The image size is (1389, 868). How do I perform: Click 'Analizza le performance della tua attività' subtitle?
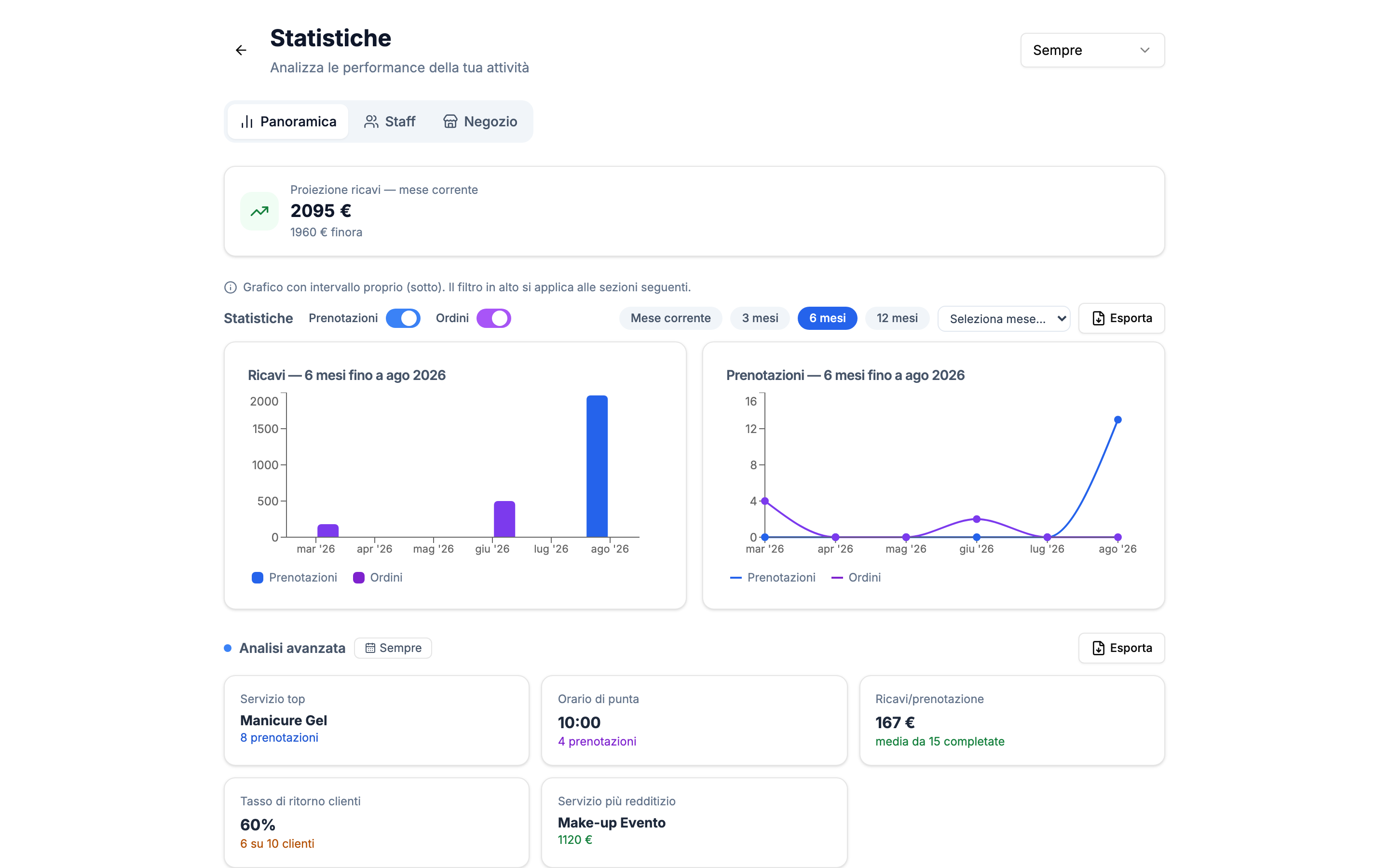pos(399,68)
